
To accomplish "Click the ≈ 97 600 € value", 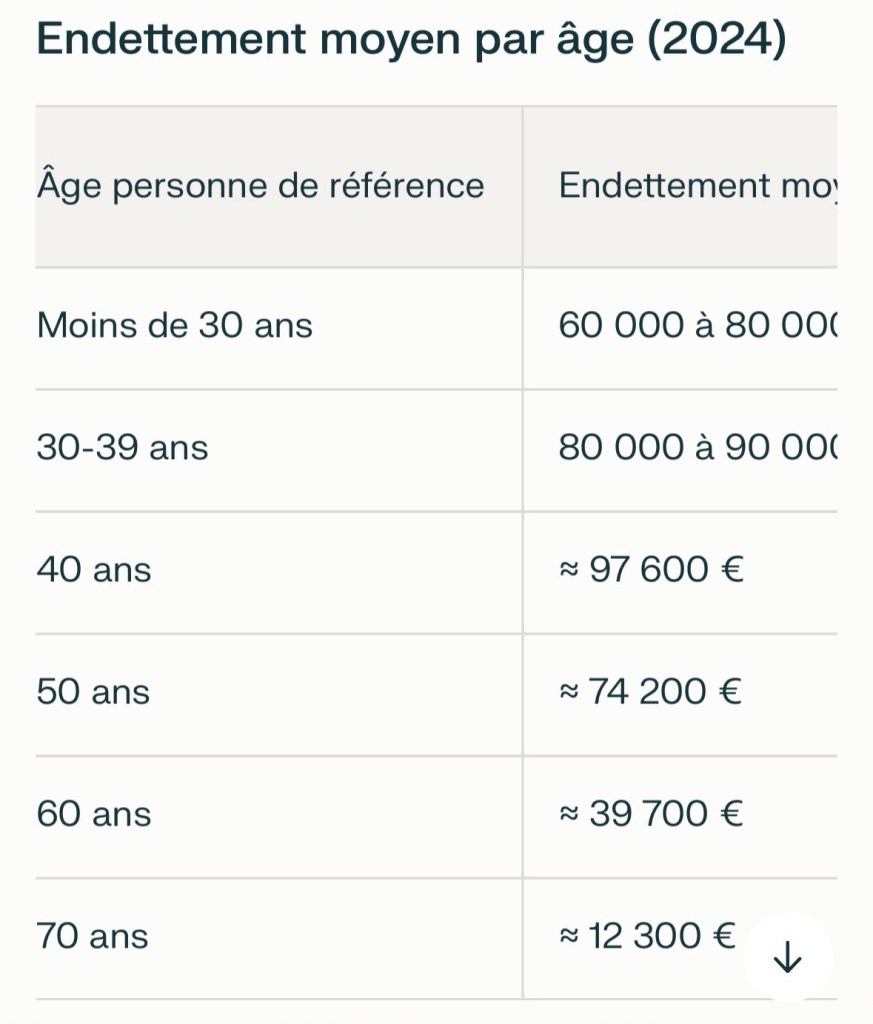I will [651, 570].
